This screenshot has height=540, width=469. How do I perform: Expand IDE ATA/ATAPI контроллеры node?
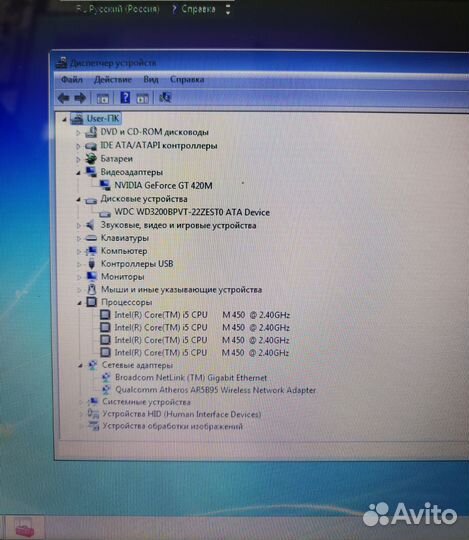click(78, 146)
